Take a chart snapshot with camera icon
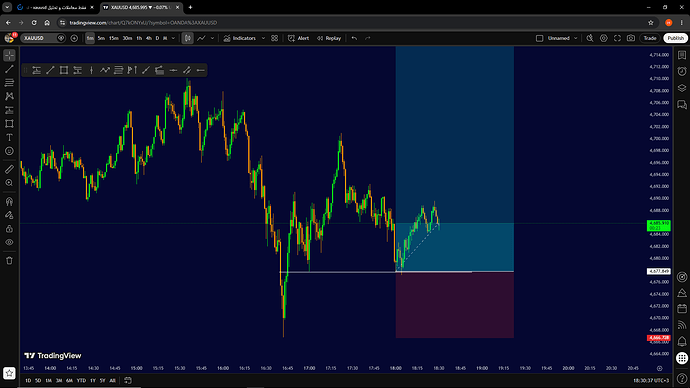 [x=631, y=38]
